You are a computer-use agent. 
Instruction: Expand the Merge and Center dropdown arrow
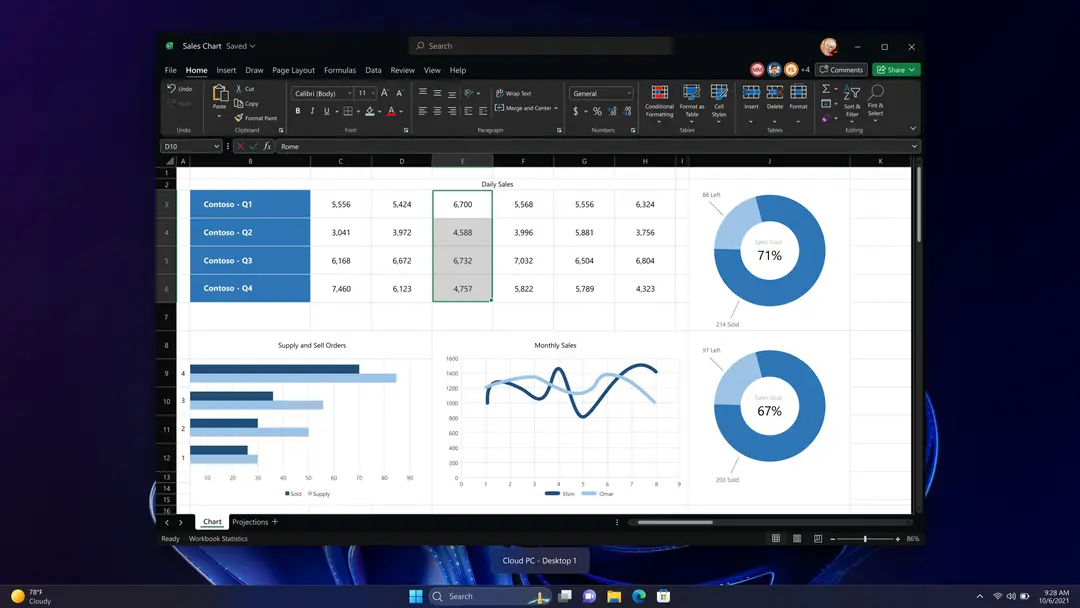tap(556, 108)
